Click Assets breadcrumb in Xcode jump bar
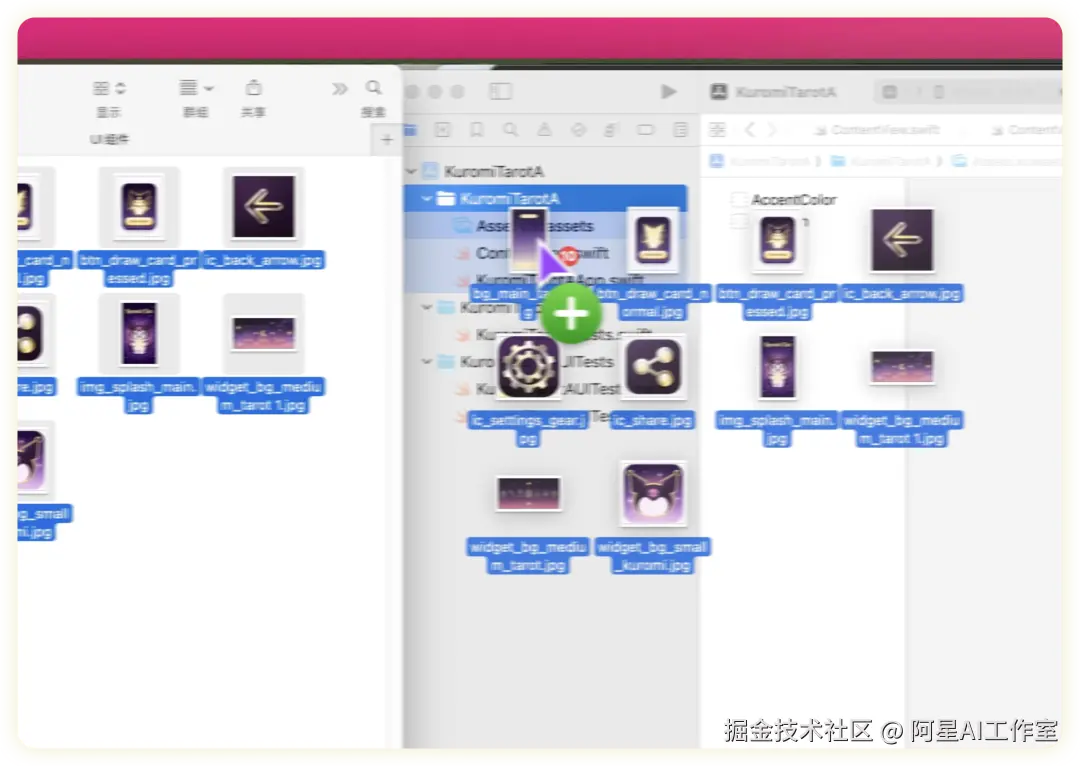 click(x=1006, y=161)
